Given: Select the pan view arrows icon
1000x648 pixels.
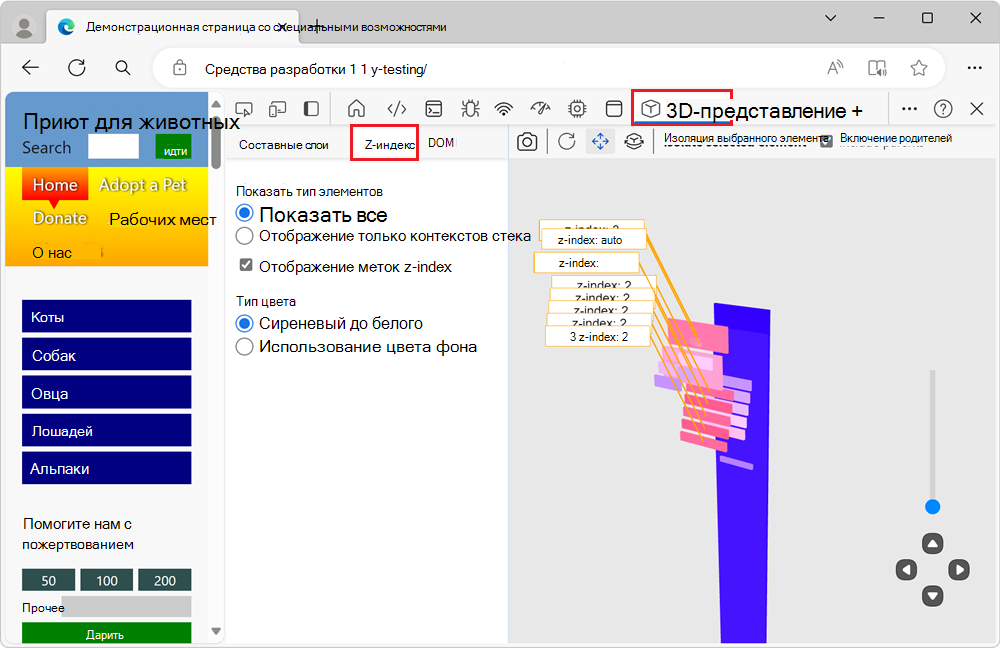Looking at the screenshot, I should point(600,142).
